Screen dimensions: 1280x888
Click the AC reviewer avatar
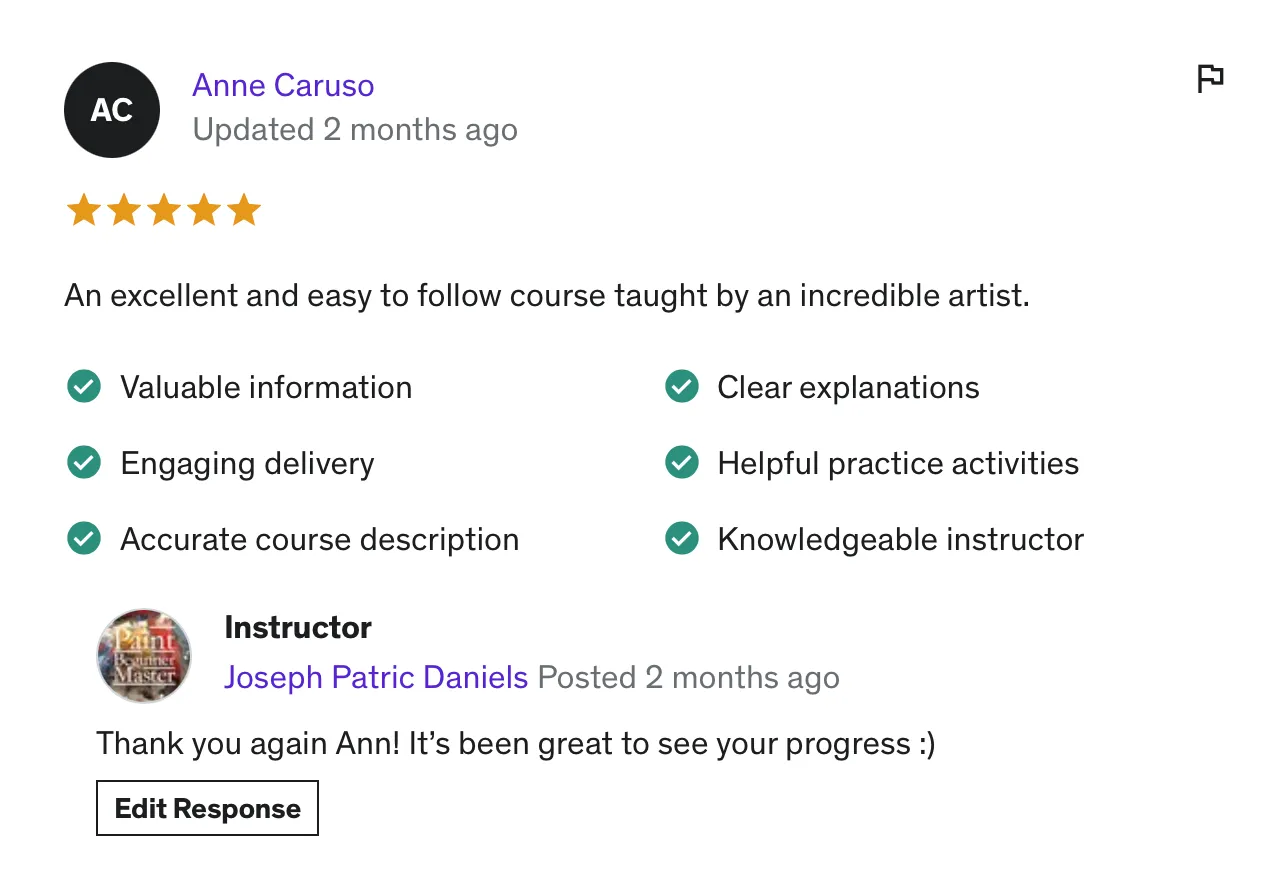click(112, 110)
